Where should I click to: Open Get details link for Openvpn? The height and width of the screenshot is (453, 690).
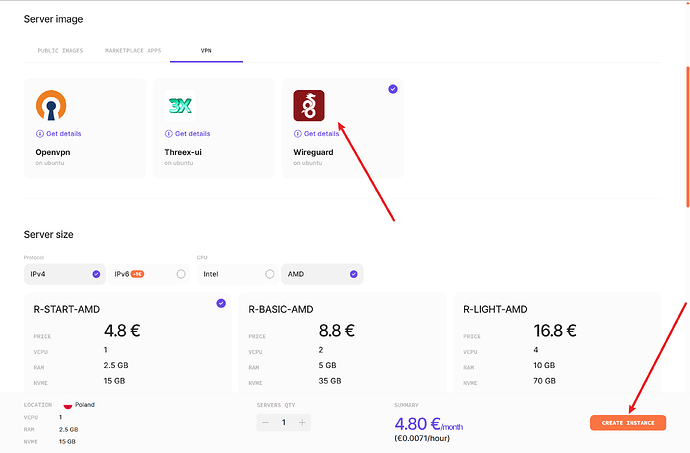63,133
